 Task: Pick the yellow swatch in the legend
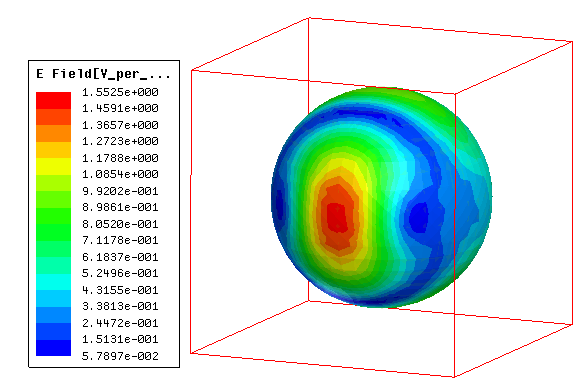click(53, 166)
